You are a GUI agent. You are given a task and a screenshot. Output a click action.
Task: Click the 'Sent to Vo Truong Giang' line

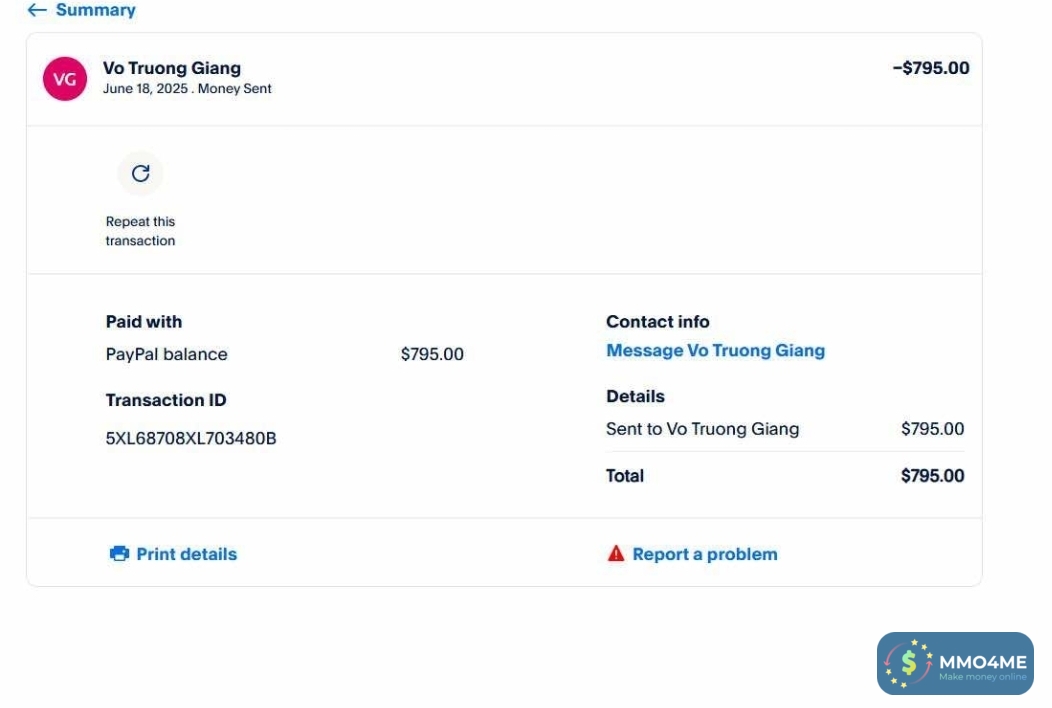(702, 429)
